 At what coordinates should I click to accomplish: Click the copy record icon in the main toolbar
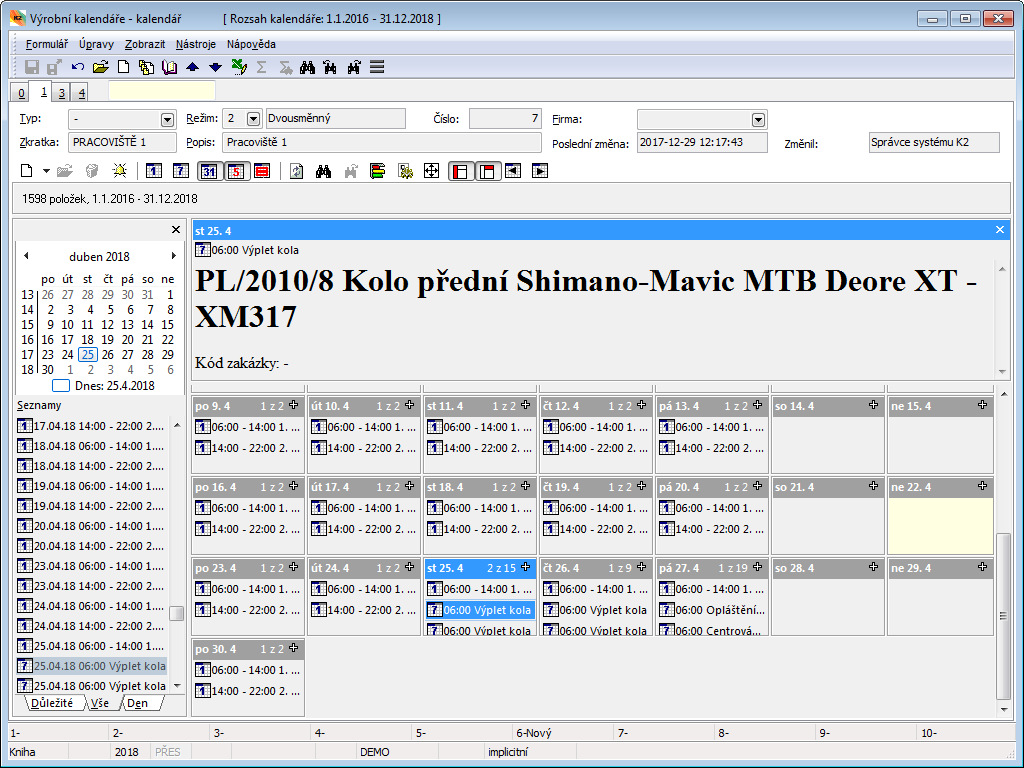point(146,67)
